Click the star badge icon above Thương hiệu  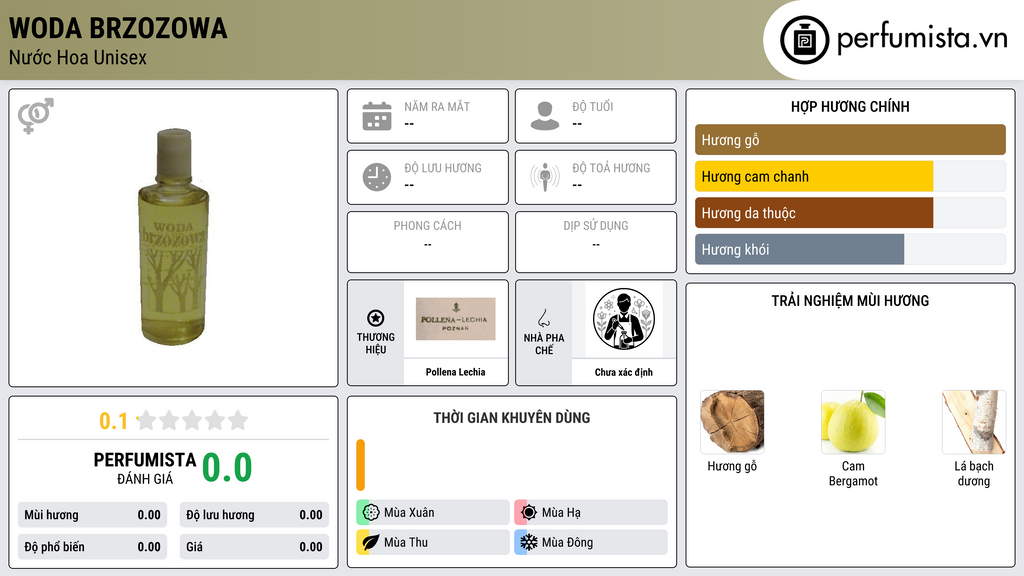(x=376, y=318)
